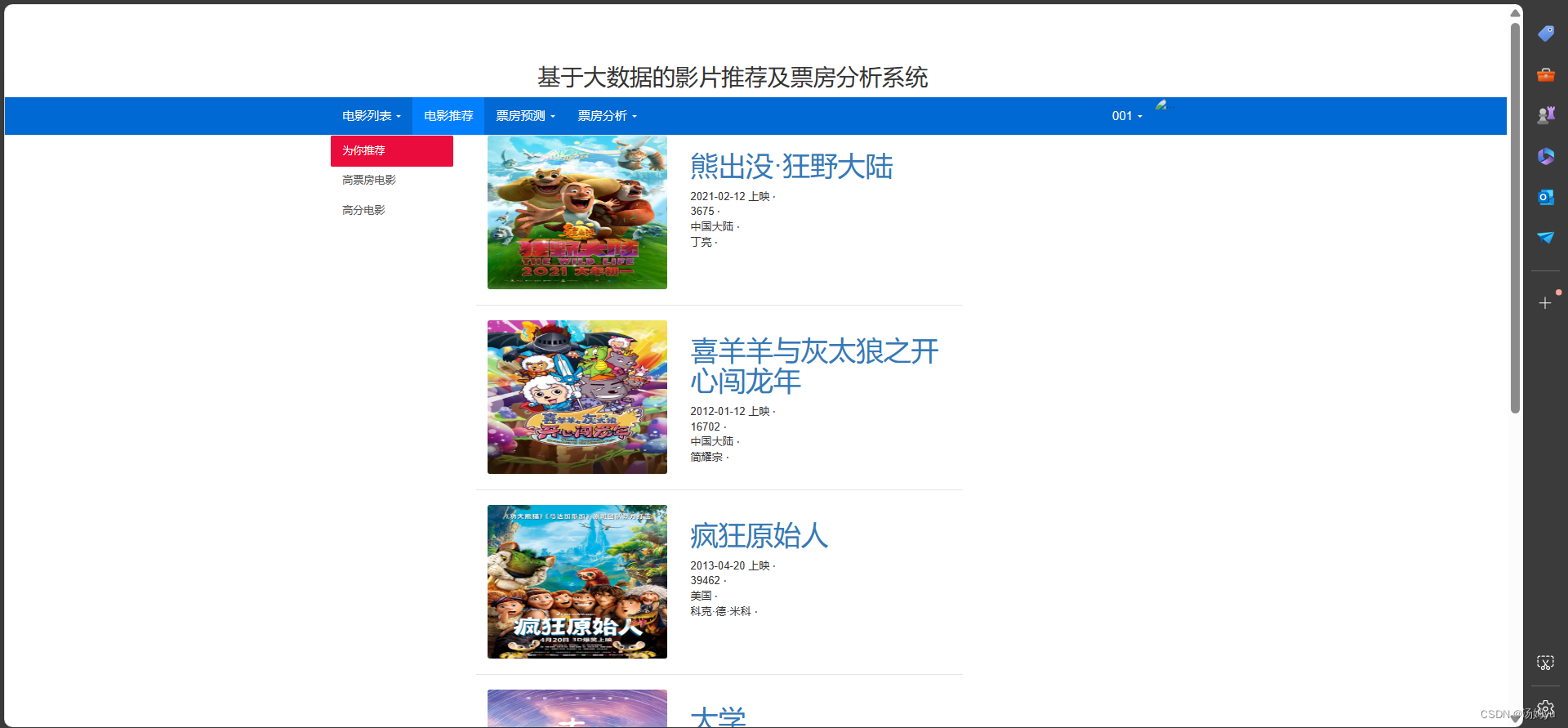Screen dimensions: 1568x728
Task: Click the page vertical scrollbar thumb
Action: tap(1515, 217)
